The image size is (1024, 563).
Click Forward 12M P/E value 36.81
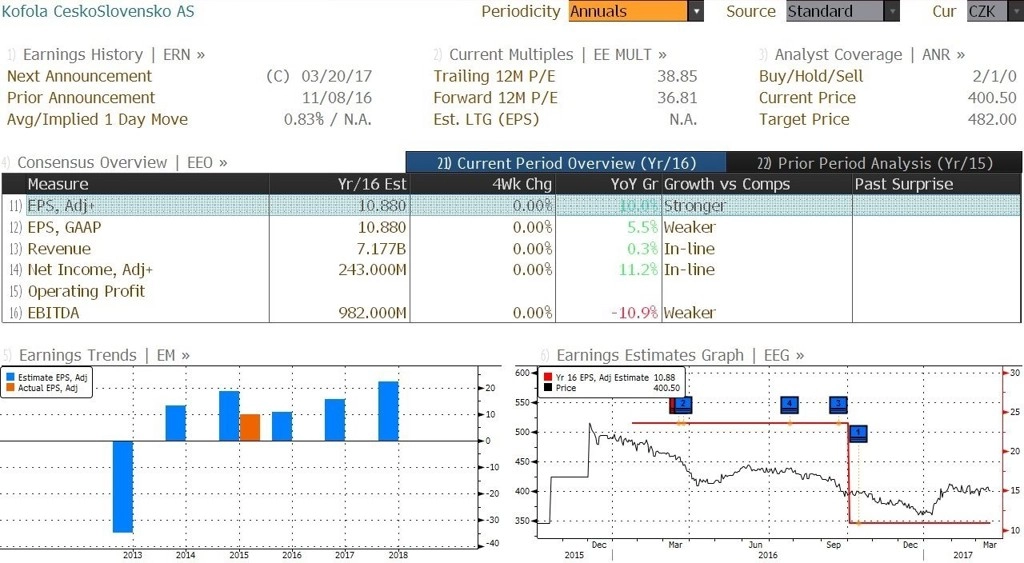pyautogui.click(x=677, y=98)
